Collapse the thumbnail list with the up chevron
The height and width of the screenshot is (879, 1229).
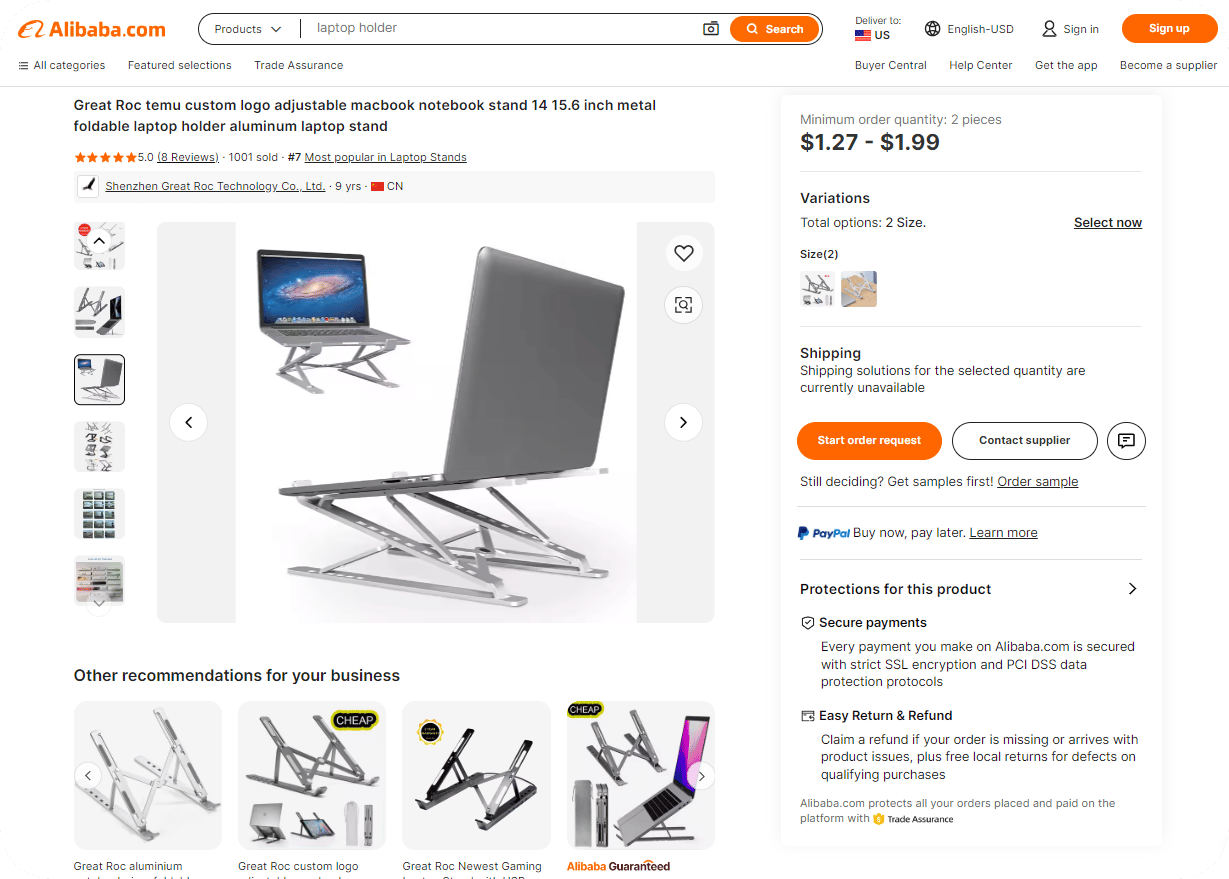(99, 241)
